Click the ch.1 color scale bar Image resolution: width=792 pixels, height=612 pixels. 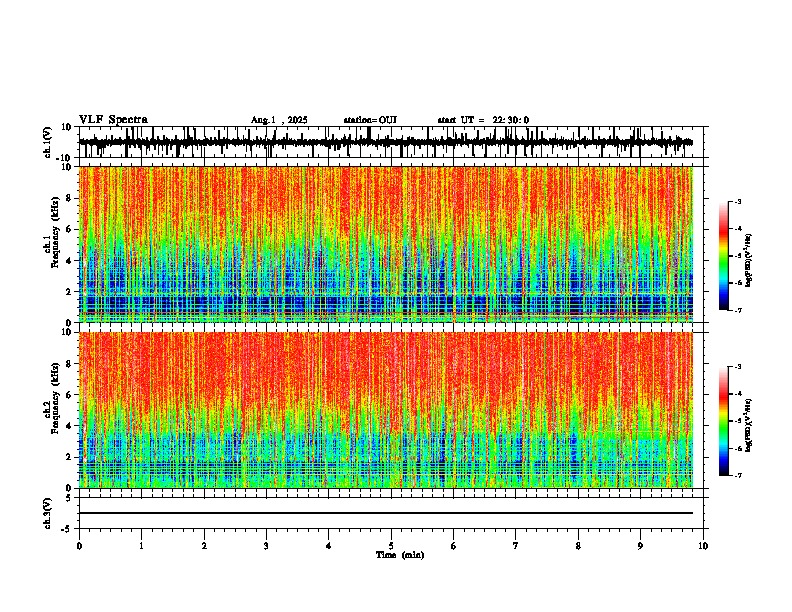(x=723, y=256)
